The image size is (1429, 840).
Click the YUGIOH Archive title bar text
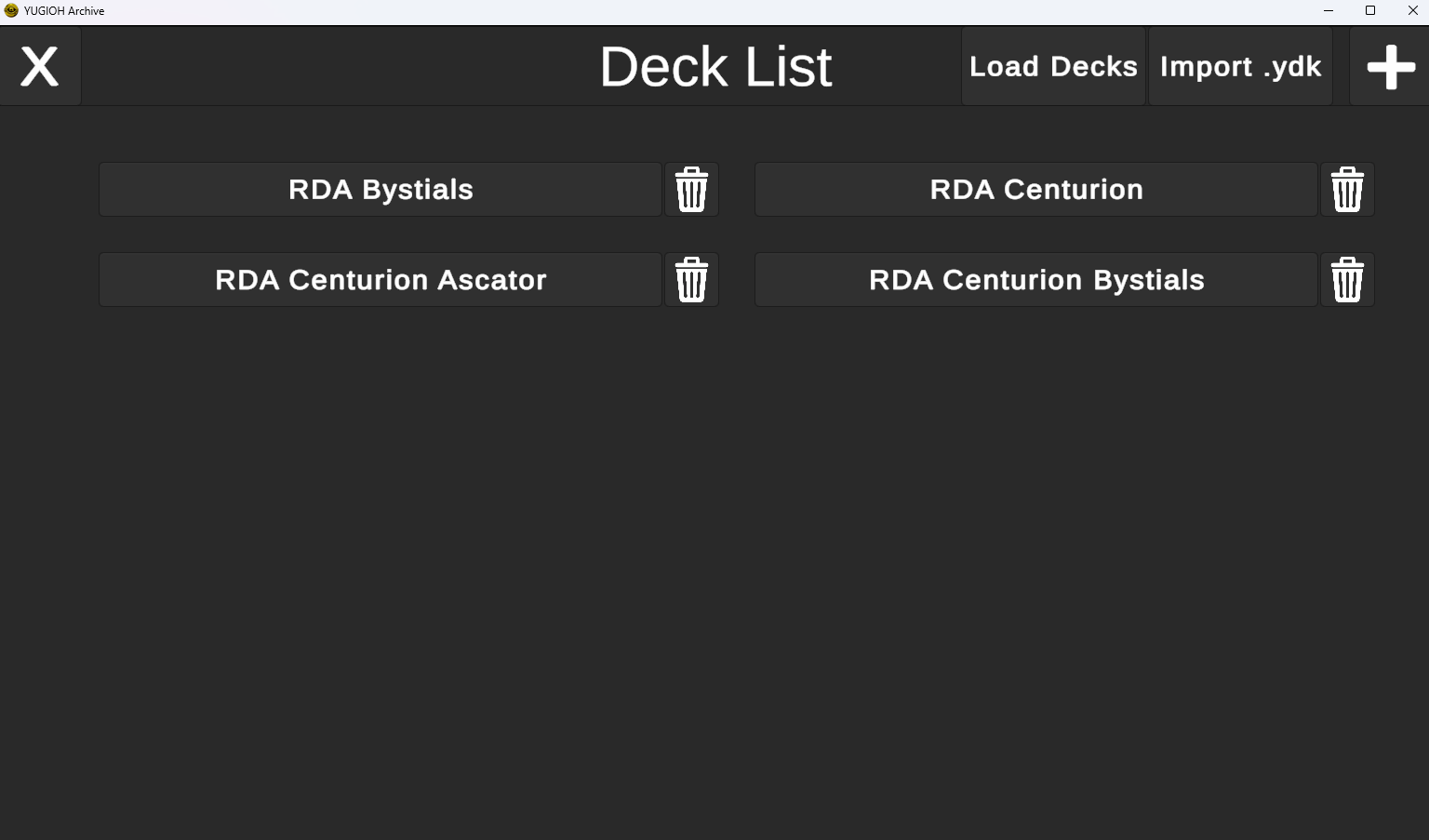tap(64, 11)
